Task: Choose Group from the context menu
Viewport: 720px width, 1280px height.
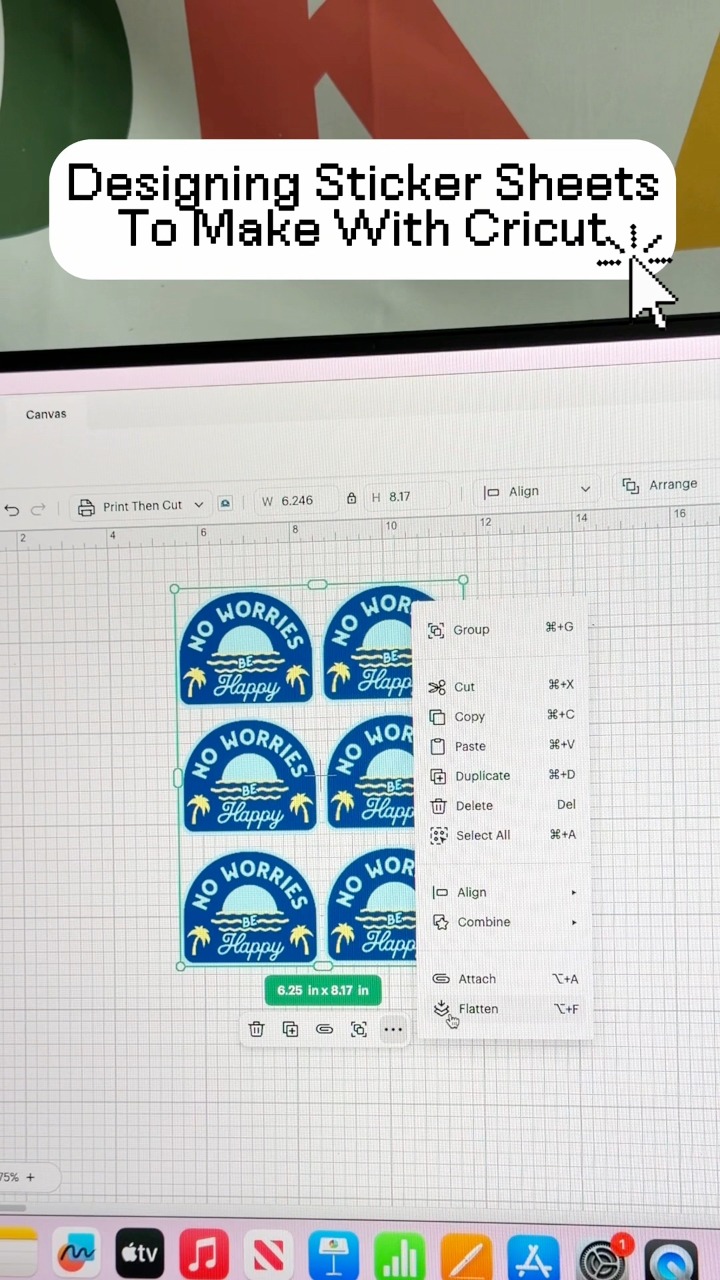Action: click(502, 629)
